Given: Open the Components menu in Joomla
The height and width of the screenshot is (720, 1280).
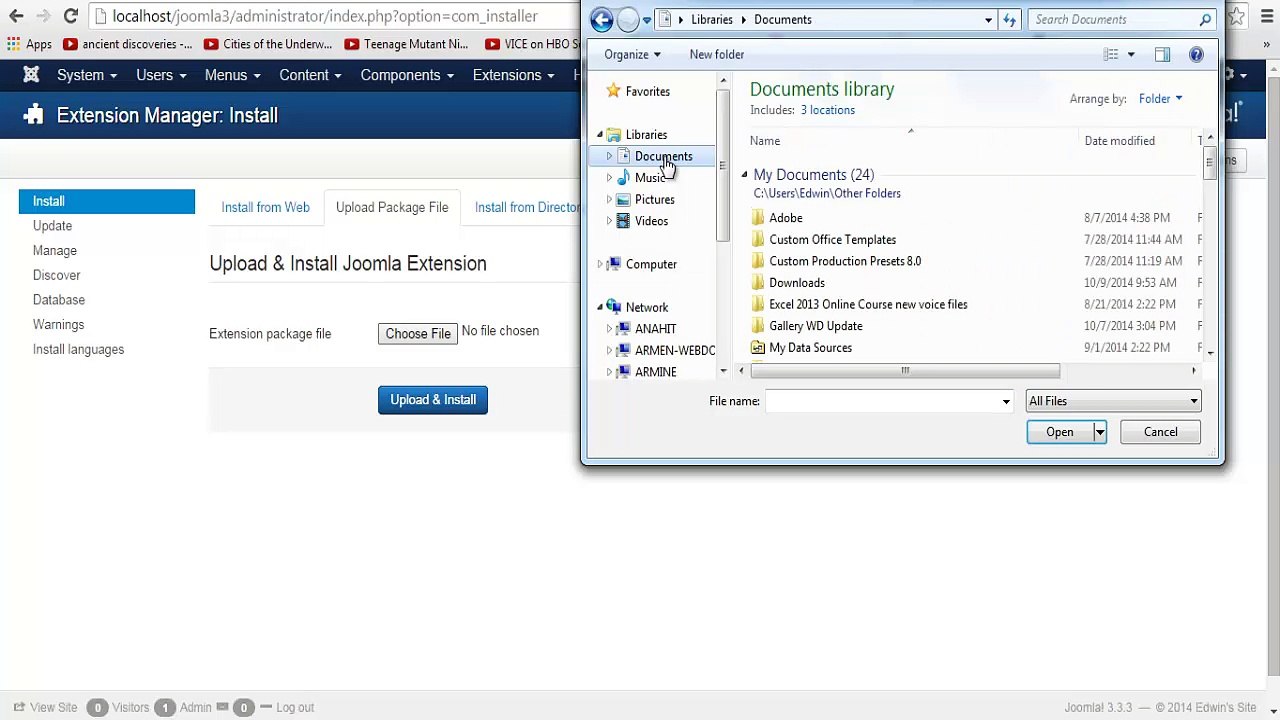Looking at the screenshot, I should click(x=406, y=75).
